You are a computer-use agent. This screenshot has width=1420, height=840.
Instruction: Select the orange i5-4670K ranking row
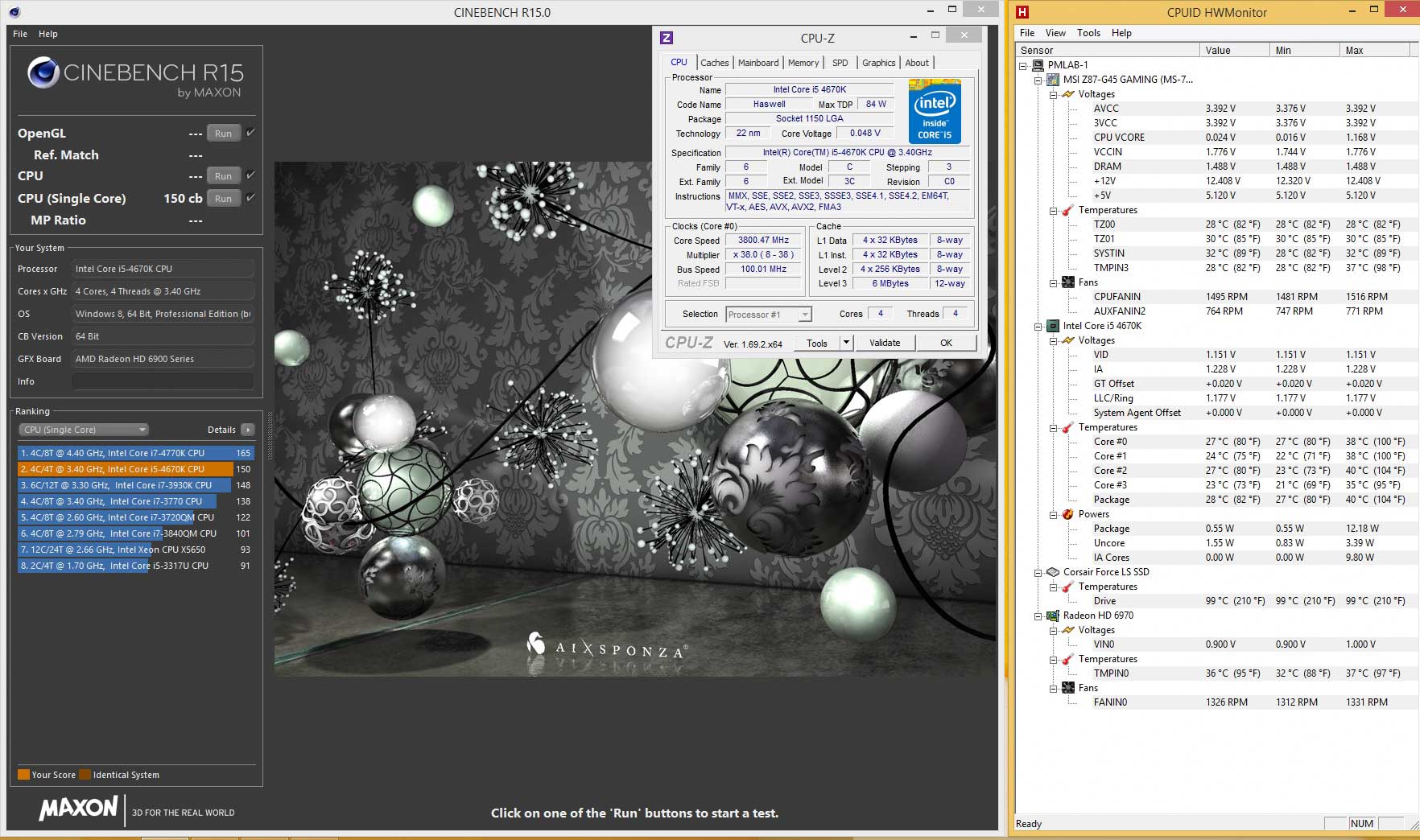click(136, 469)
